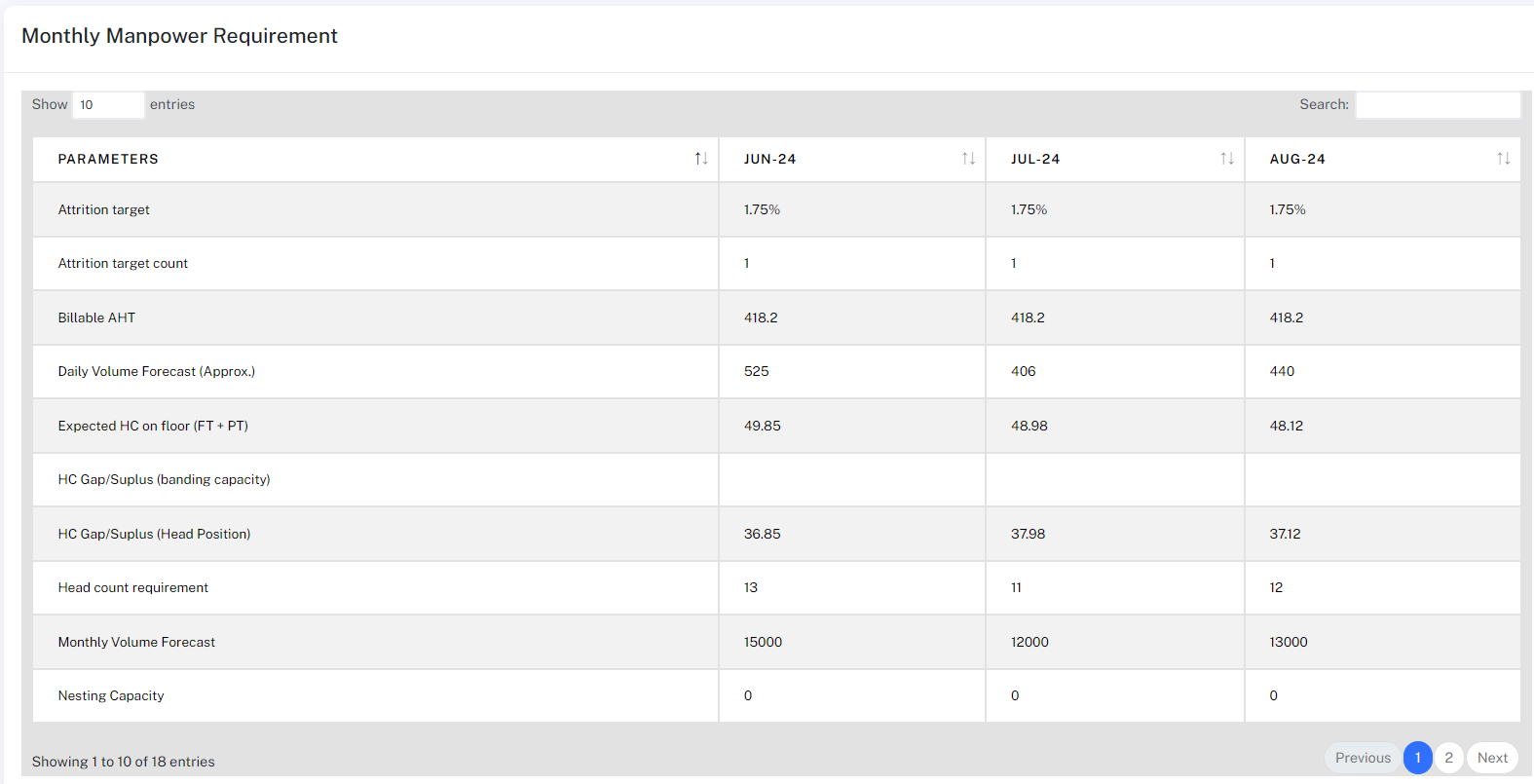Sort table by the PARAMETERS sort icon
The height and width of the screenshot is (784, 1534).
pyautogui.click(x=700, y=159)
